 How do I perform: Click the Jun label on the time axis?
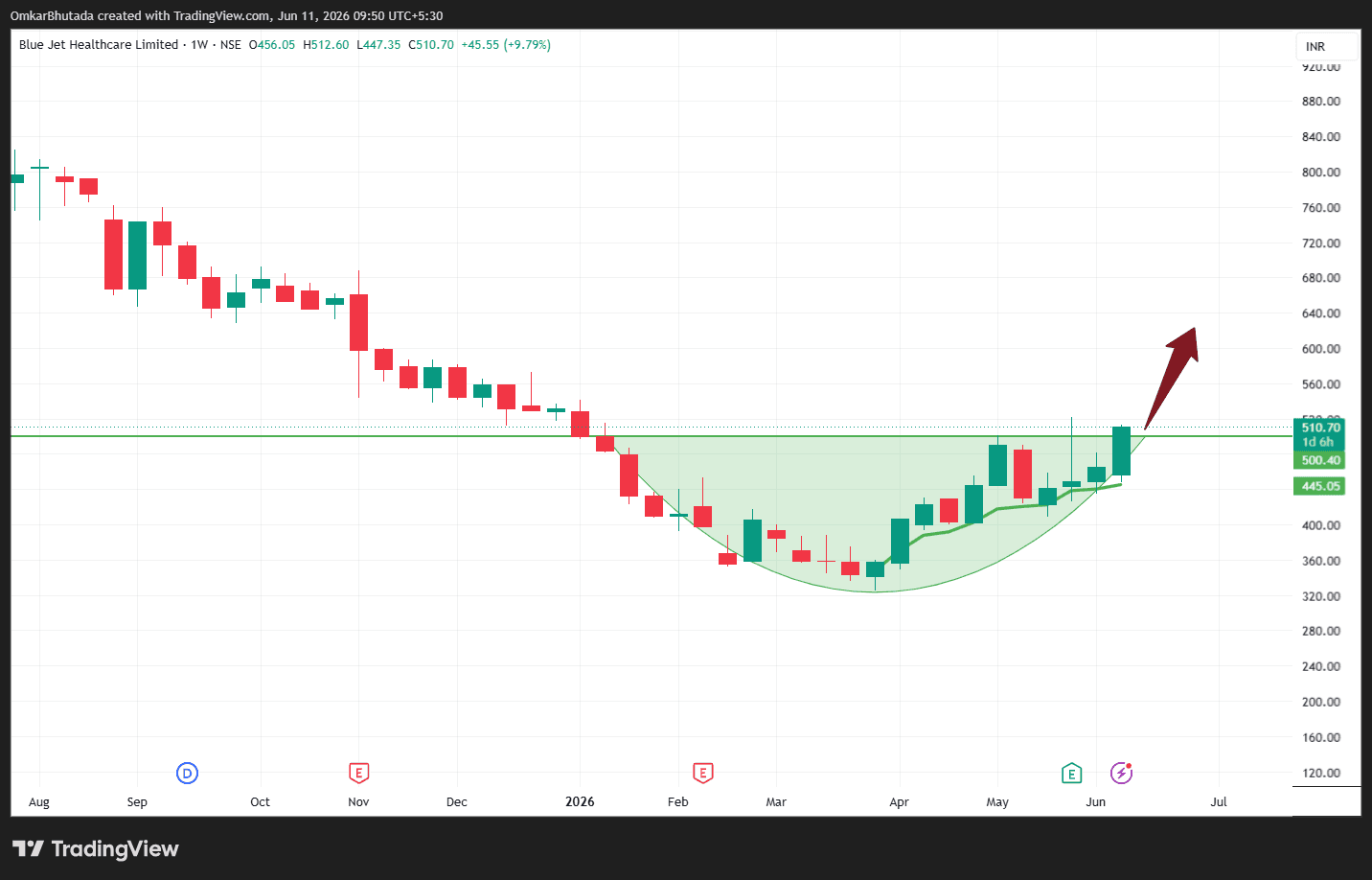pyautogui.click(x=1096, y=801)
